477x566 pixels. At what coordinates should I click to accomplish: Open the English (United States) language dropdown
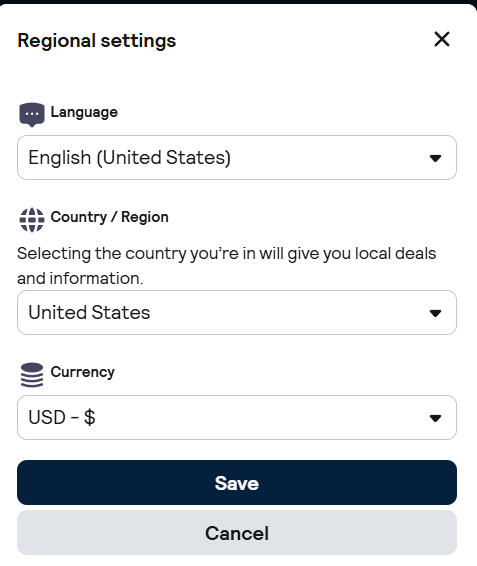tap(237, 157)
